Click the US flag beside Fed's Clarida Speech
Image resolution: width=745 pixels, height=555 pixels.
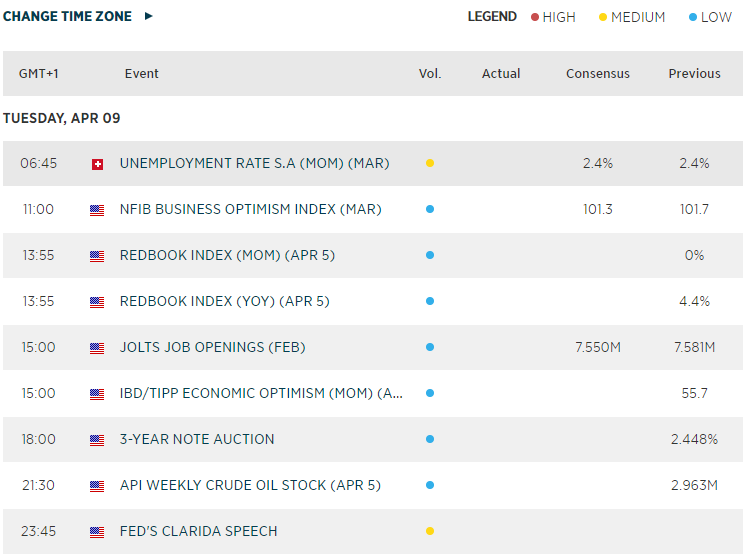coord(97,532)
